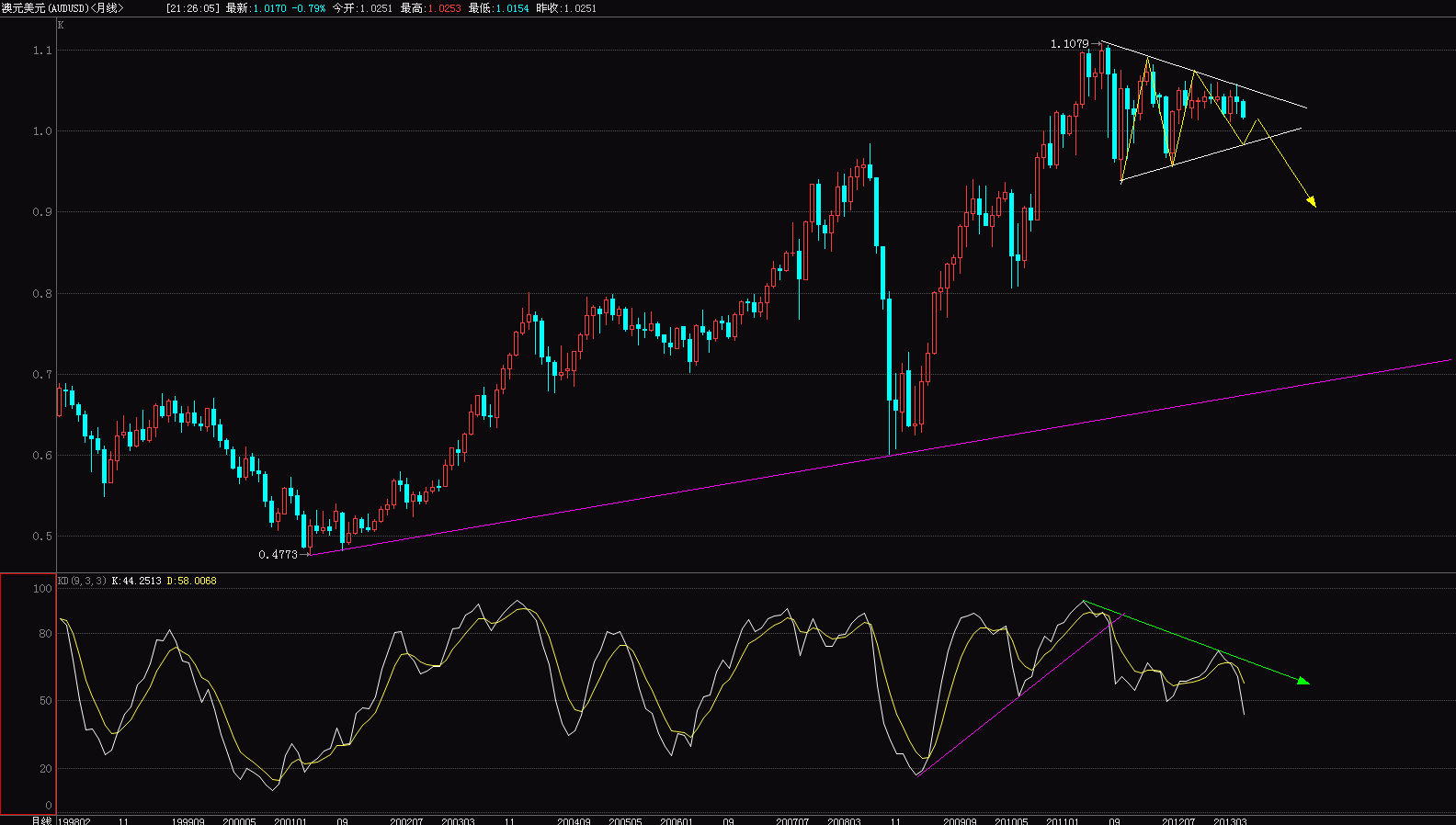Select the 0.9 price axis label

[x=42, y=212]
